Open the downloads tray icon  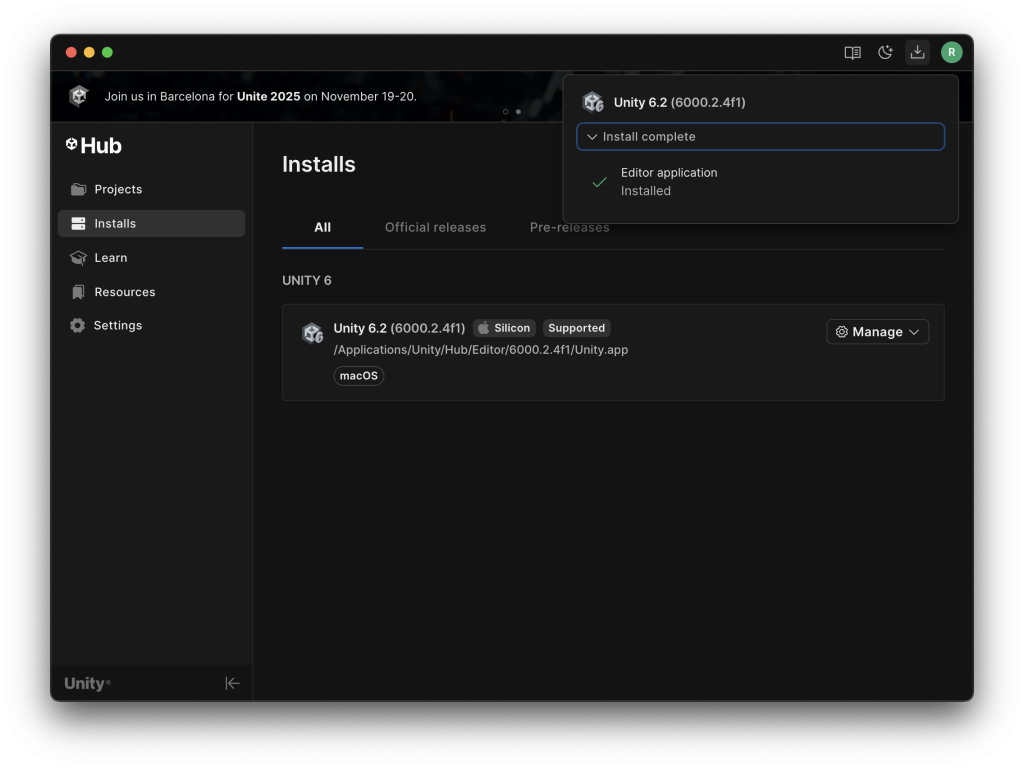point(918,52)
